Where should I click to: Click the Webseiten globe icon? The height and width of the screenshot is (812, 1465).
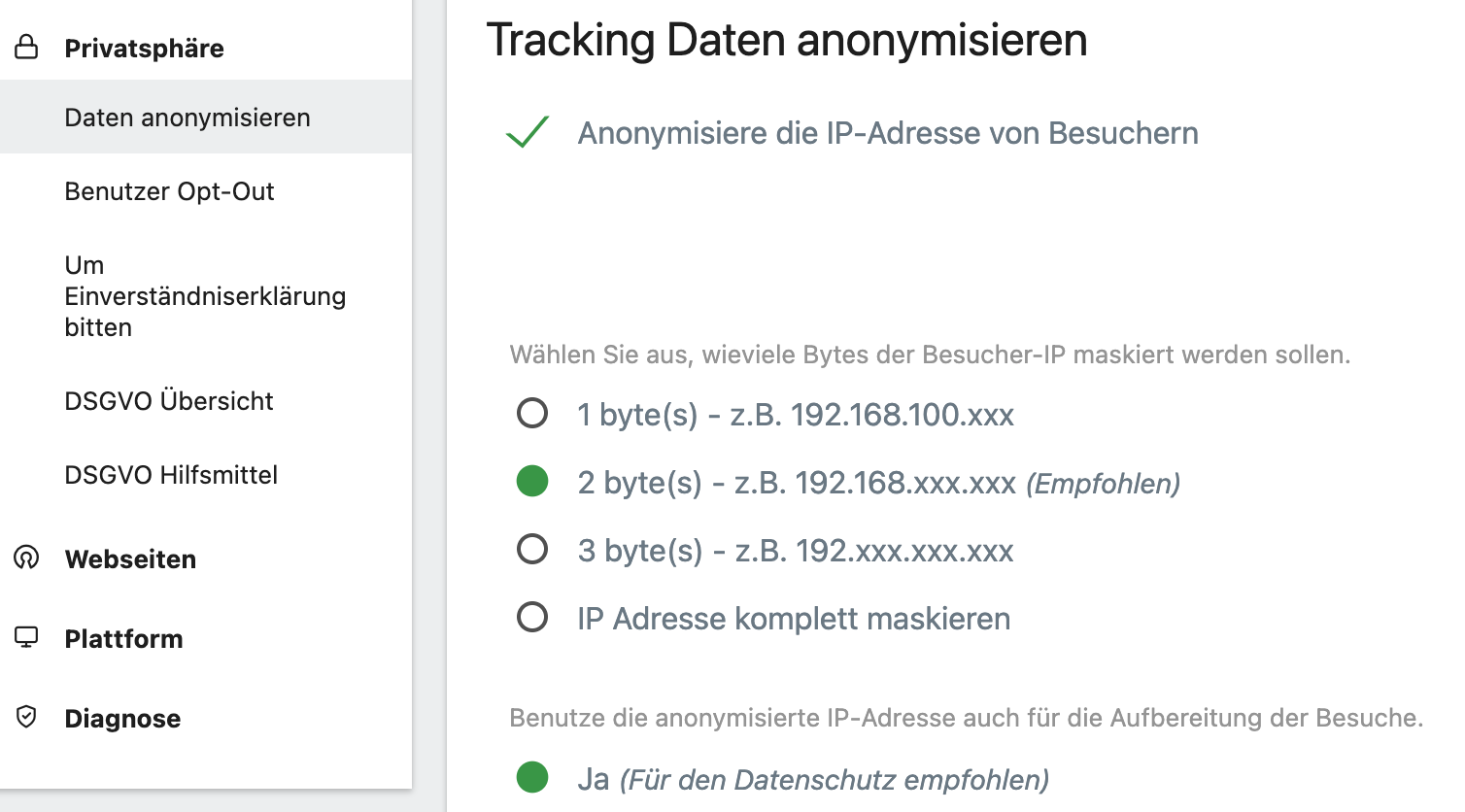pos(26,558)
